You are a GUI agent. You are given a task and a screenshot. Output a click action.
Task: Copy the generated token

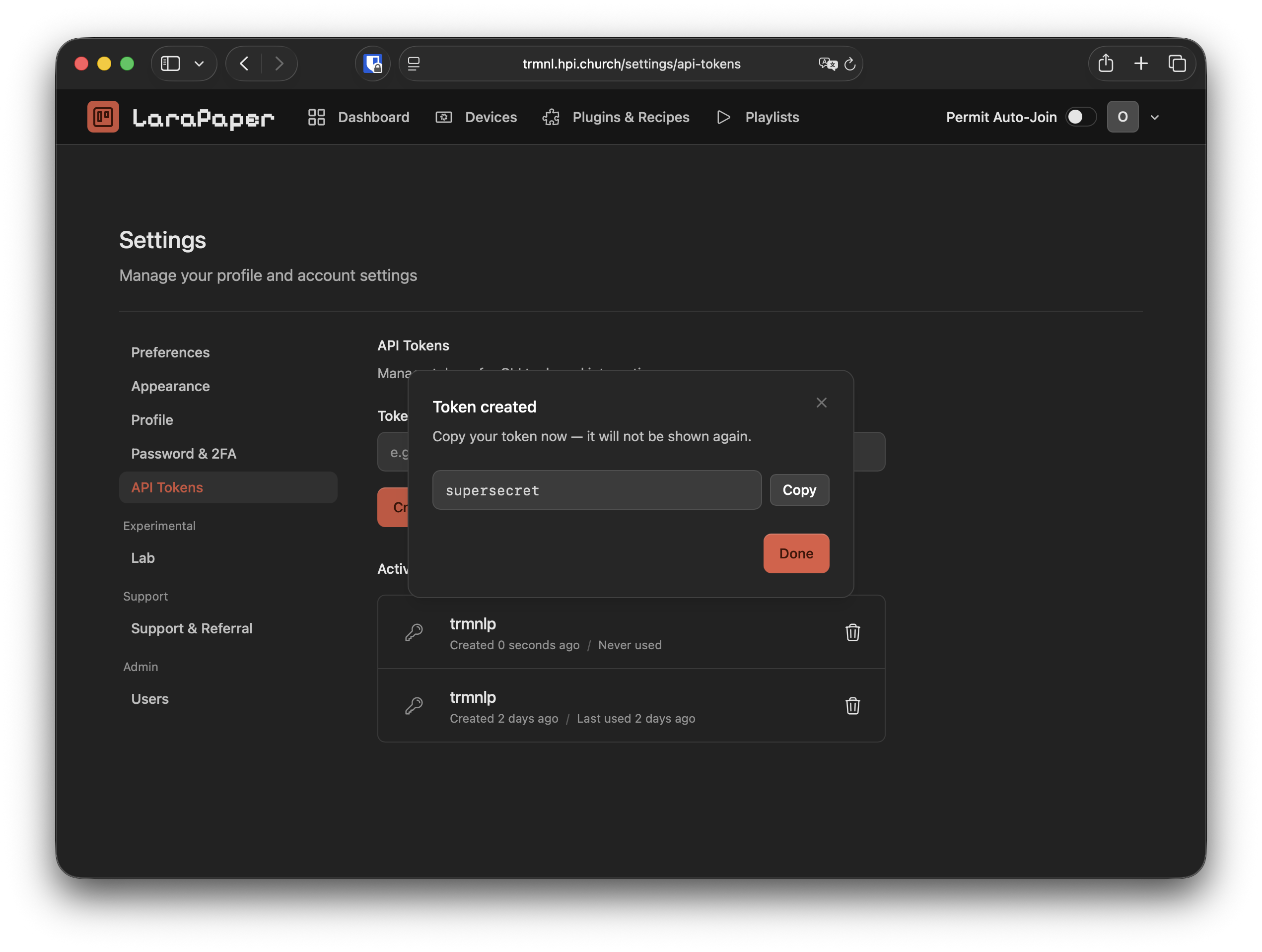pos(799,490)
